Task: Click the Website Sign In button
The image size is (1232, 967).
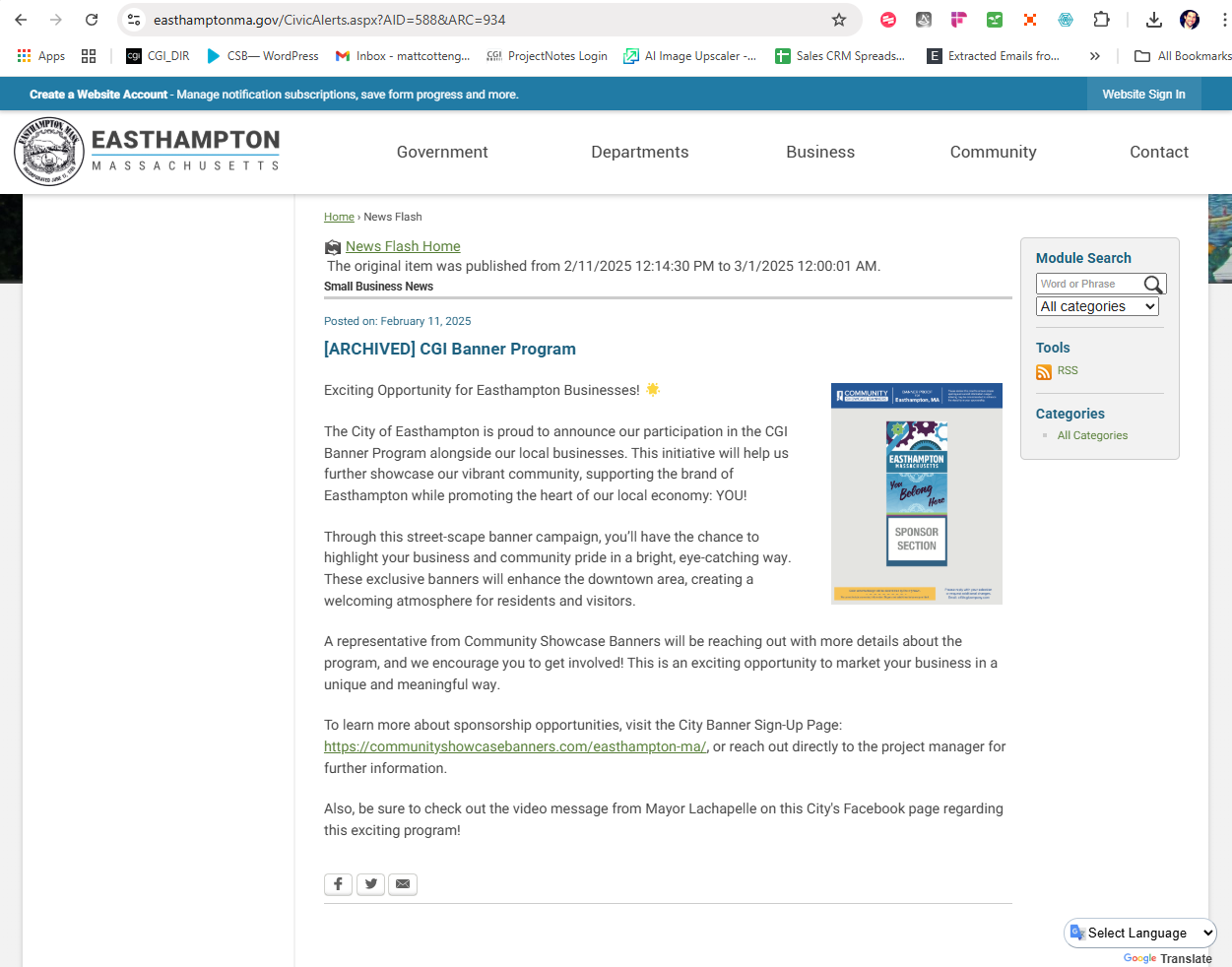Action: pos(1143,95)
